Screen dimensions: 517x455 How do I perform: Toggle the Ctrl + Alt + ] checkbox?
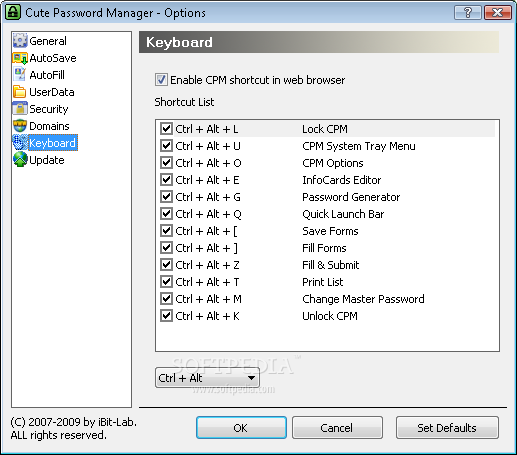pos(166,248)
